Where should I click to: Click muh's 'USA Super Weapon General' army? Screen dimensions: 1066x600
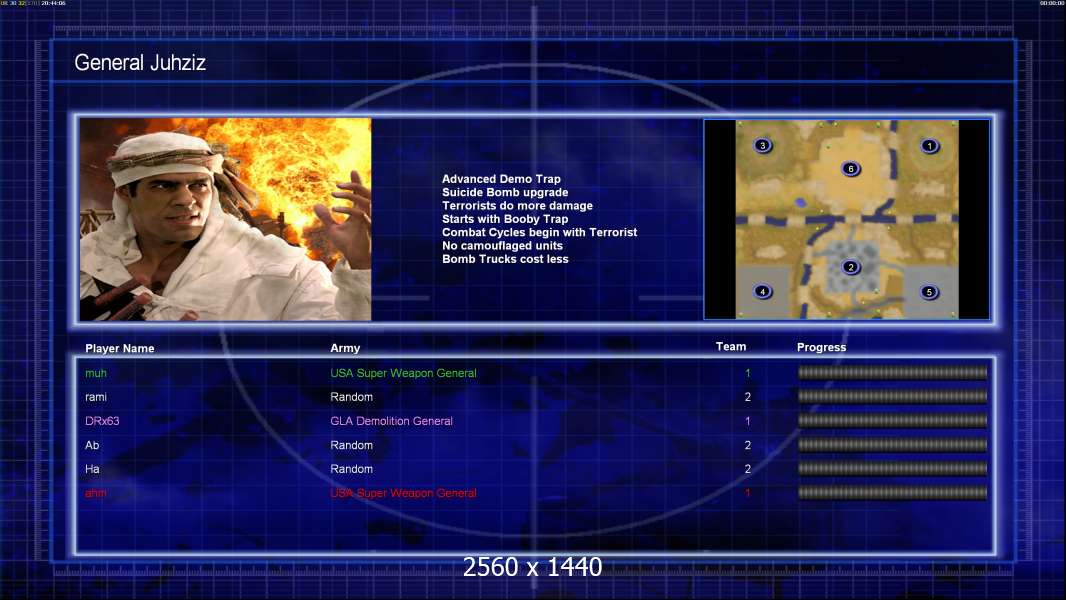(x=403, y=373)
